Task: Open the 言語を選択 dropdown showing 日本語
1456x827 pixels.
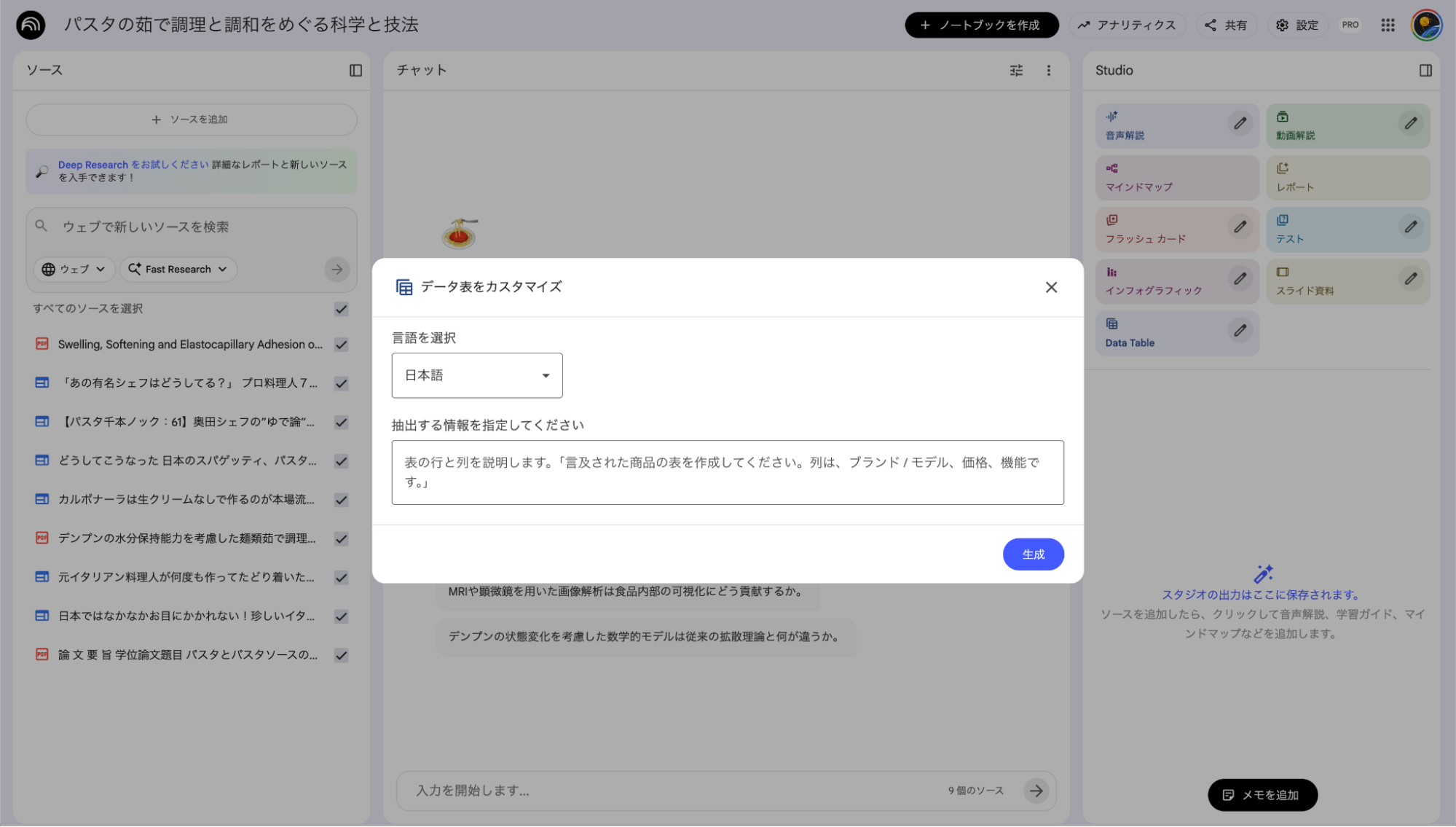Action: (476, 375)
